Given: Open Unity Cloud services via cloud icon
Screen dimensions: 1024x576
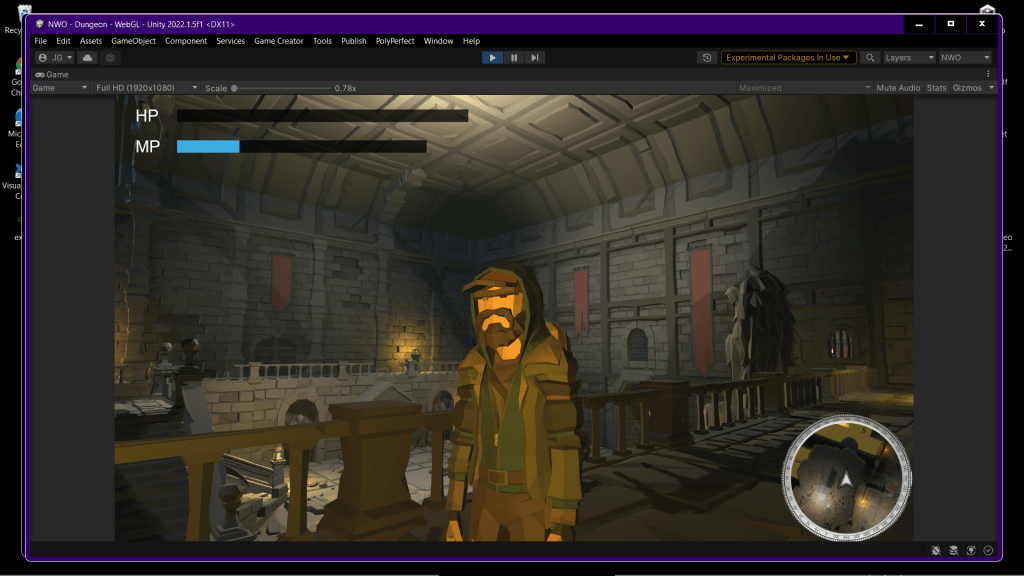Looking at the screenshot, I should tap(88, 58).
